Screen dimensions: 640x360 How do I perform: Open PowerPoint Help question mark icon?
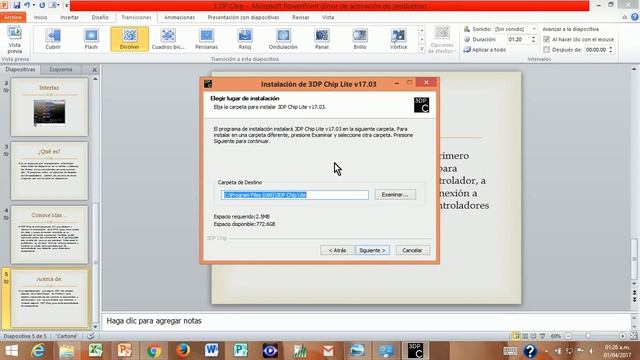tap(635, 17)
